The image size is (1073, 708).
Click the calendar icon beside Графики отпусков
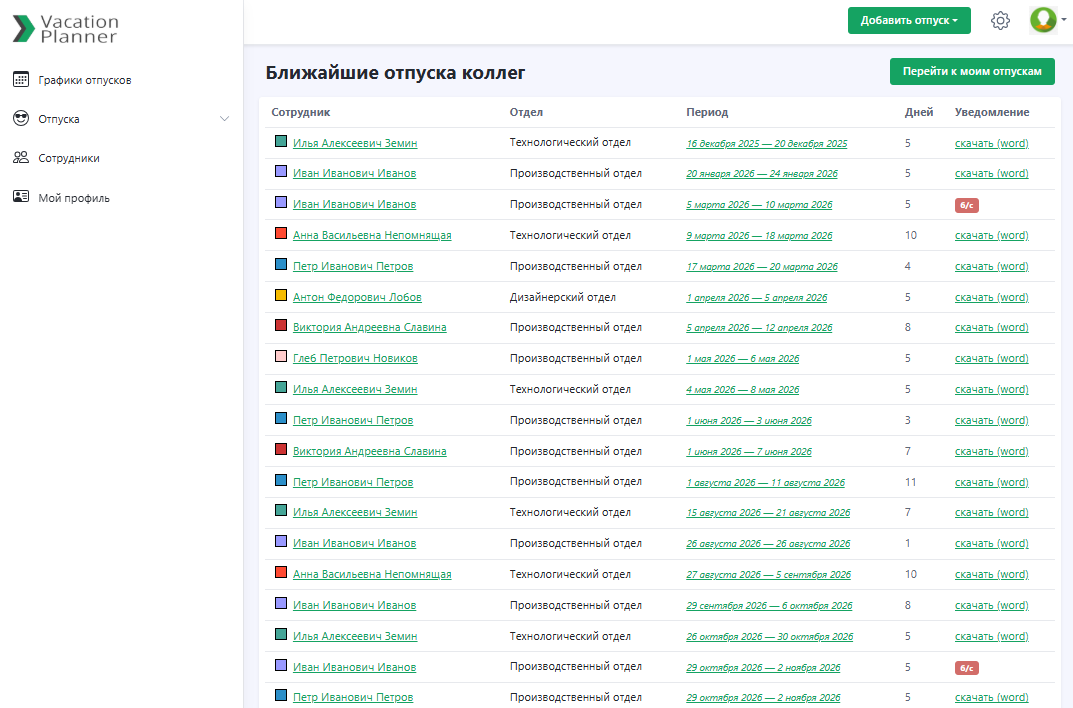20,80
